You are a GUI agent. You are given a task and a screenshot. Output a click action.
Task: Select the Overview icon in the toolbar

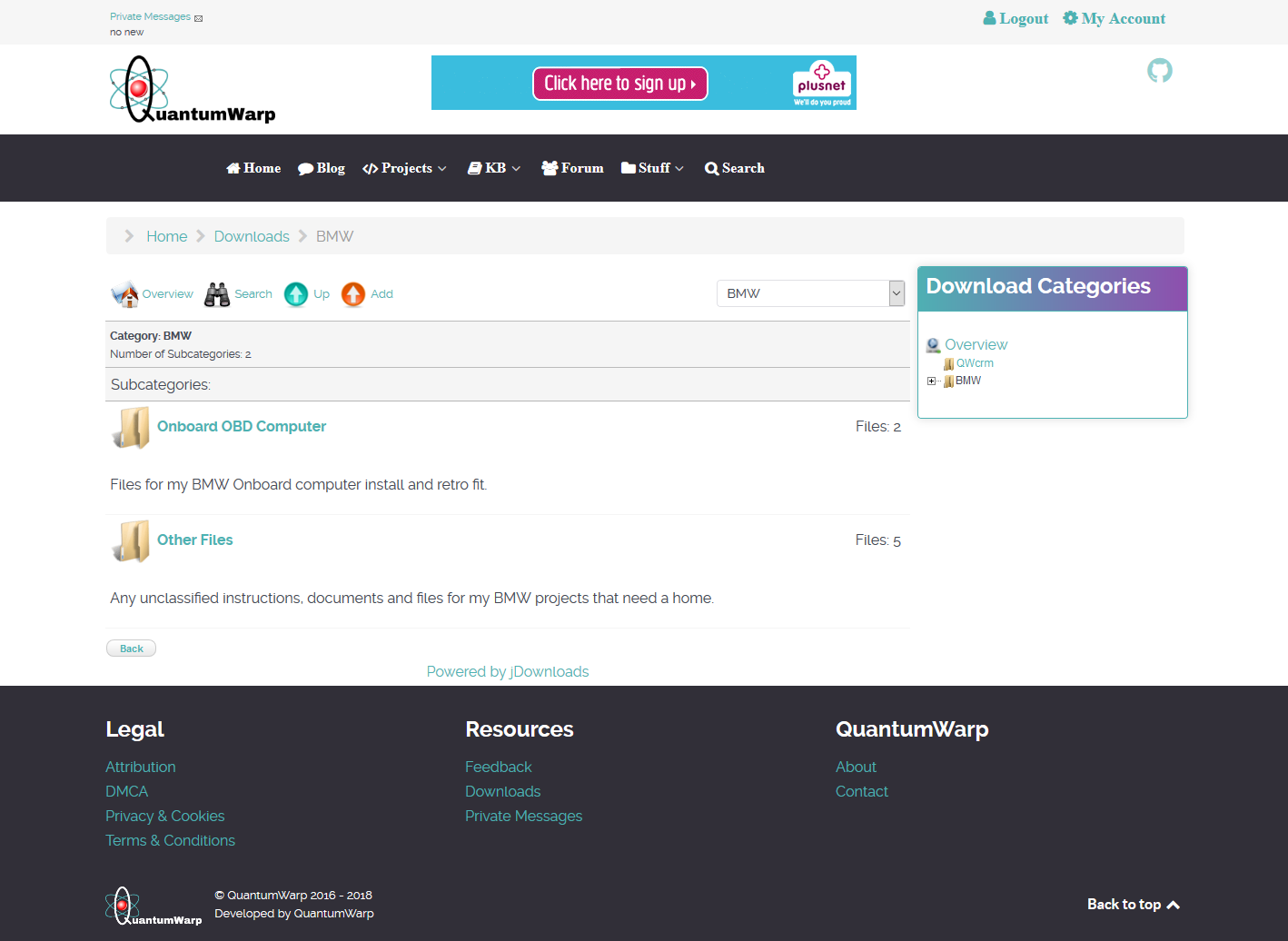124,293
